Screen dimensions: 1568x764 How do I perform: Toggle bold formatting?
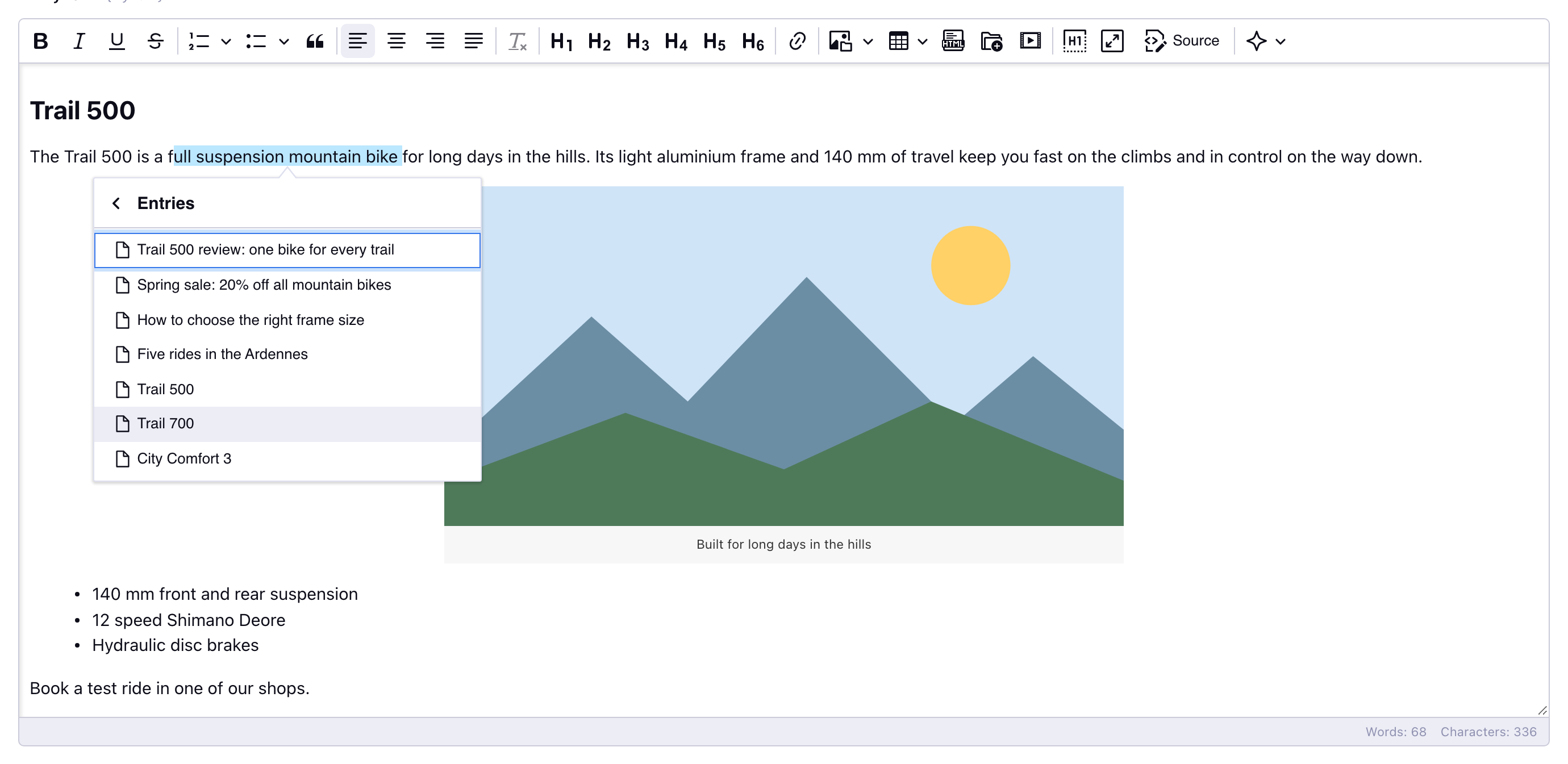(41, 41)
